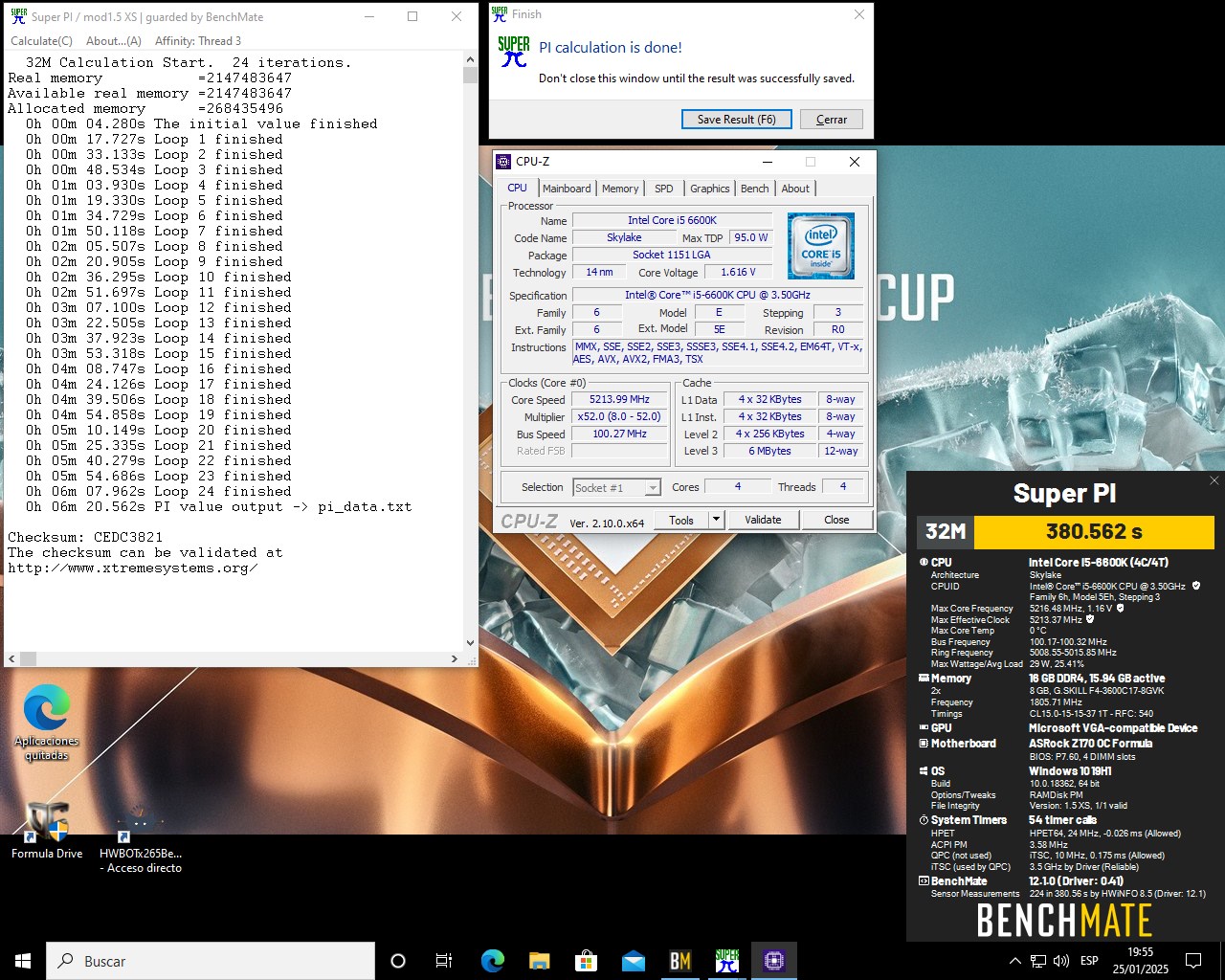Image resolution: width=1225 pixels, height=980 pixels.
Task: Switch to the Graphics tab in CPU-Z
Action: [710, 189]
